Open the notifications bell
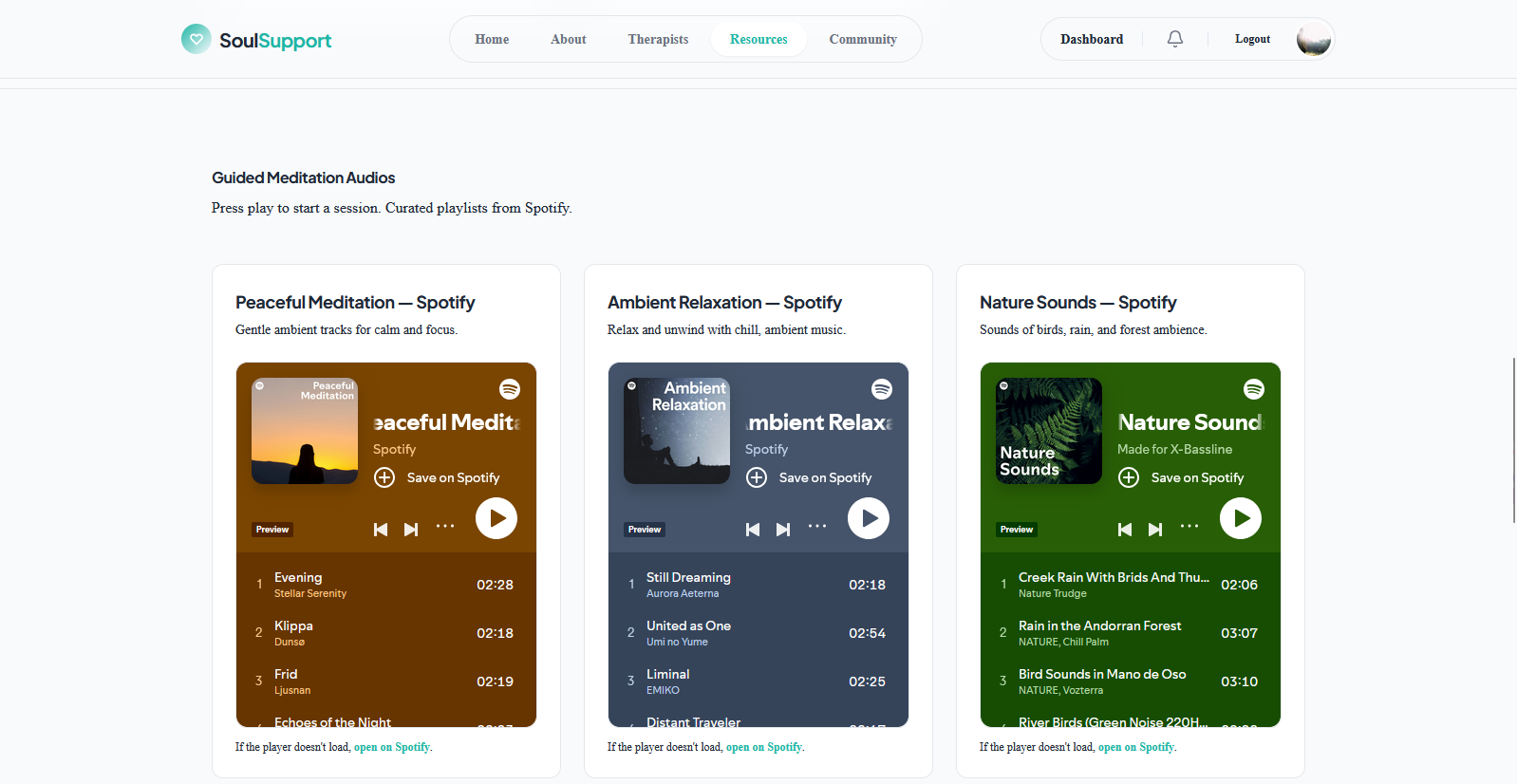The height and width of the screenshot is (784, 1517). click(1175, 39)
